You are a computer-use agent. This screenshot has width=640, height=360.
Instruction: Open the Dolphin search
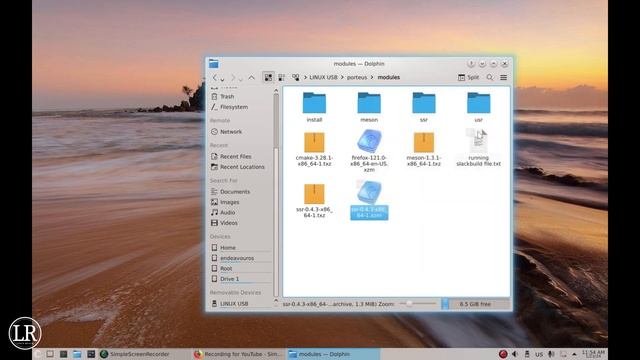490,77
